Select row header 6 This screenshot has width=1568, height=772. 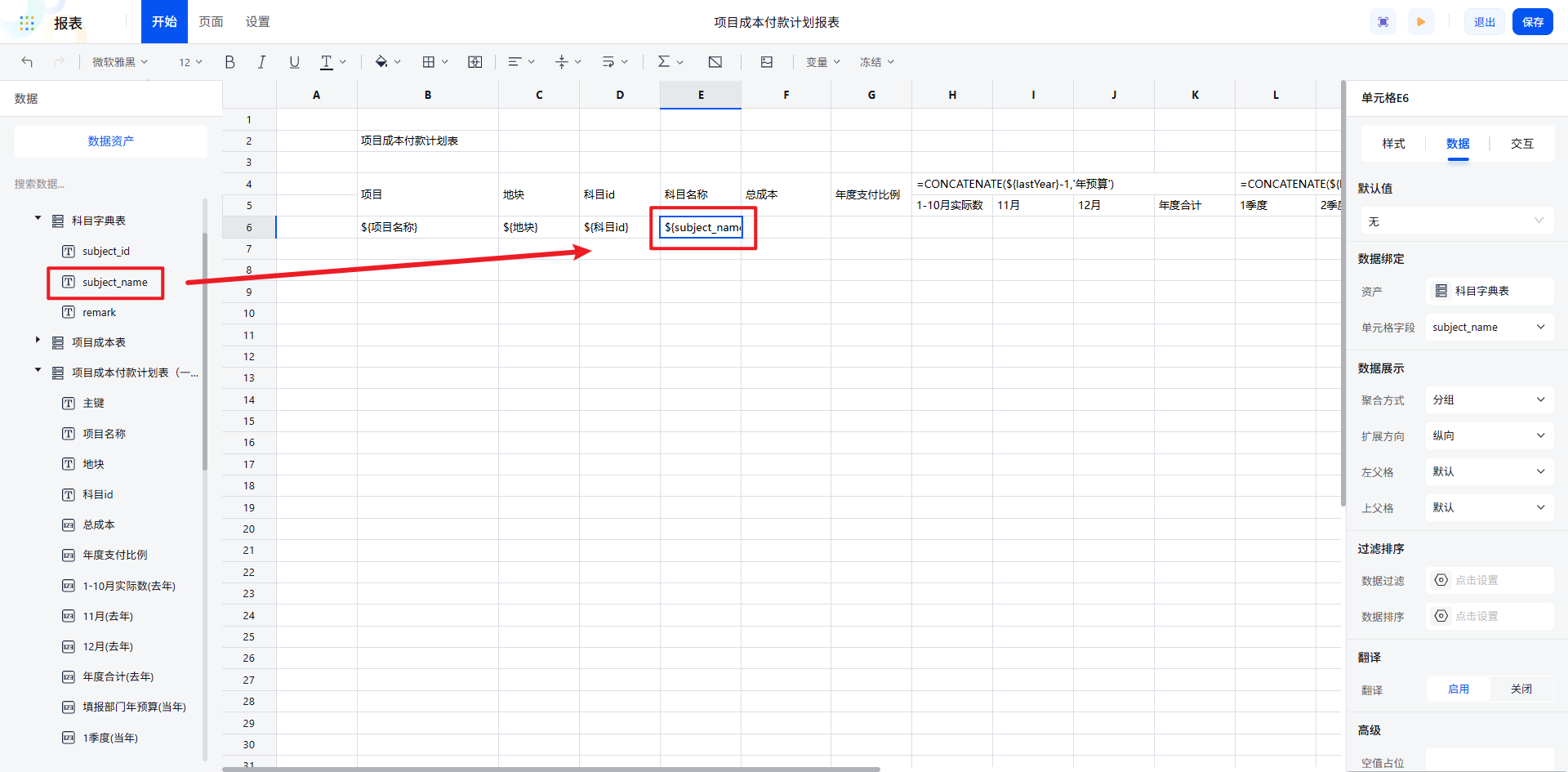249,227
